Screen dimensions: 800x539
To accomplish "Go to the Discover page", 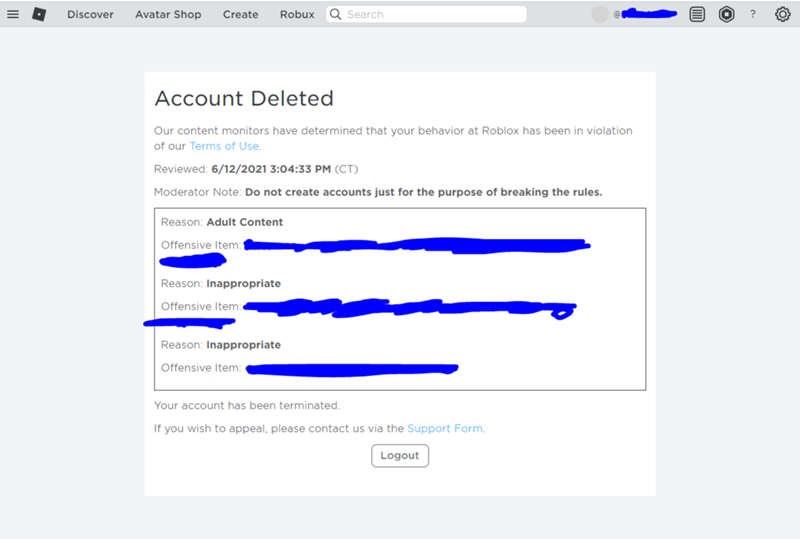I will tap(90, 15).
